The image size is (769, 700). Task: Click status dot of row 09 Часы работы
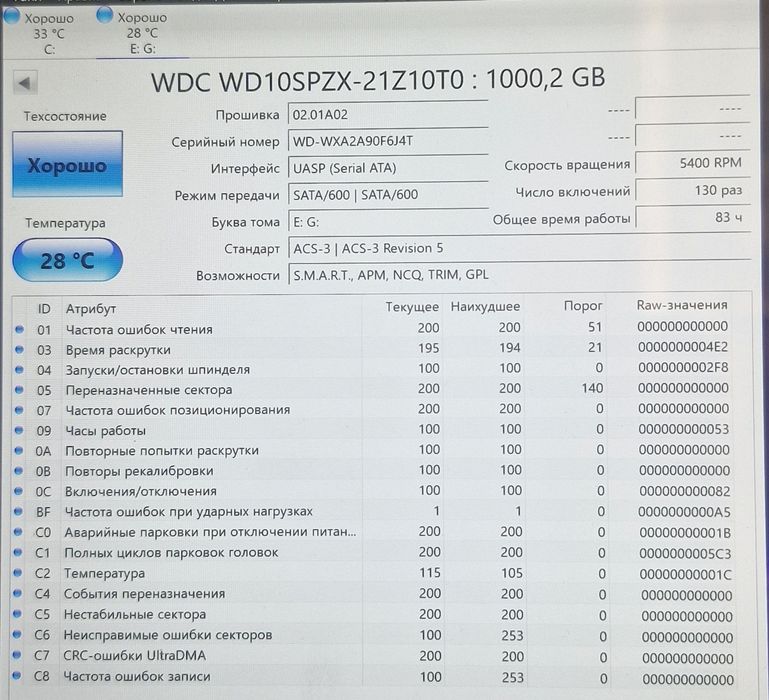click(x=19, y=430)
